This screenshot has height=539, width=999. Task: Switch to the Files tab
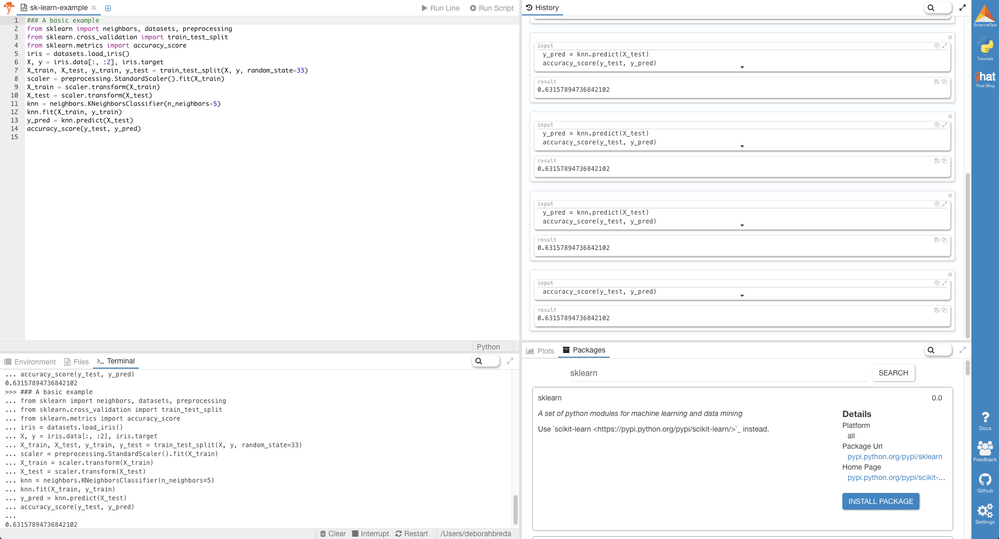[x=76, y=361]
